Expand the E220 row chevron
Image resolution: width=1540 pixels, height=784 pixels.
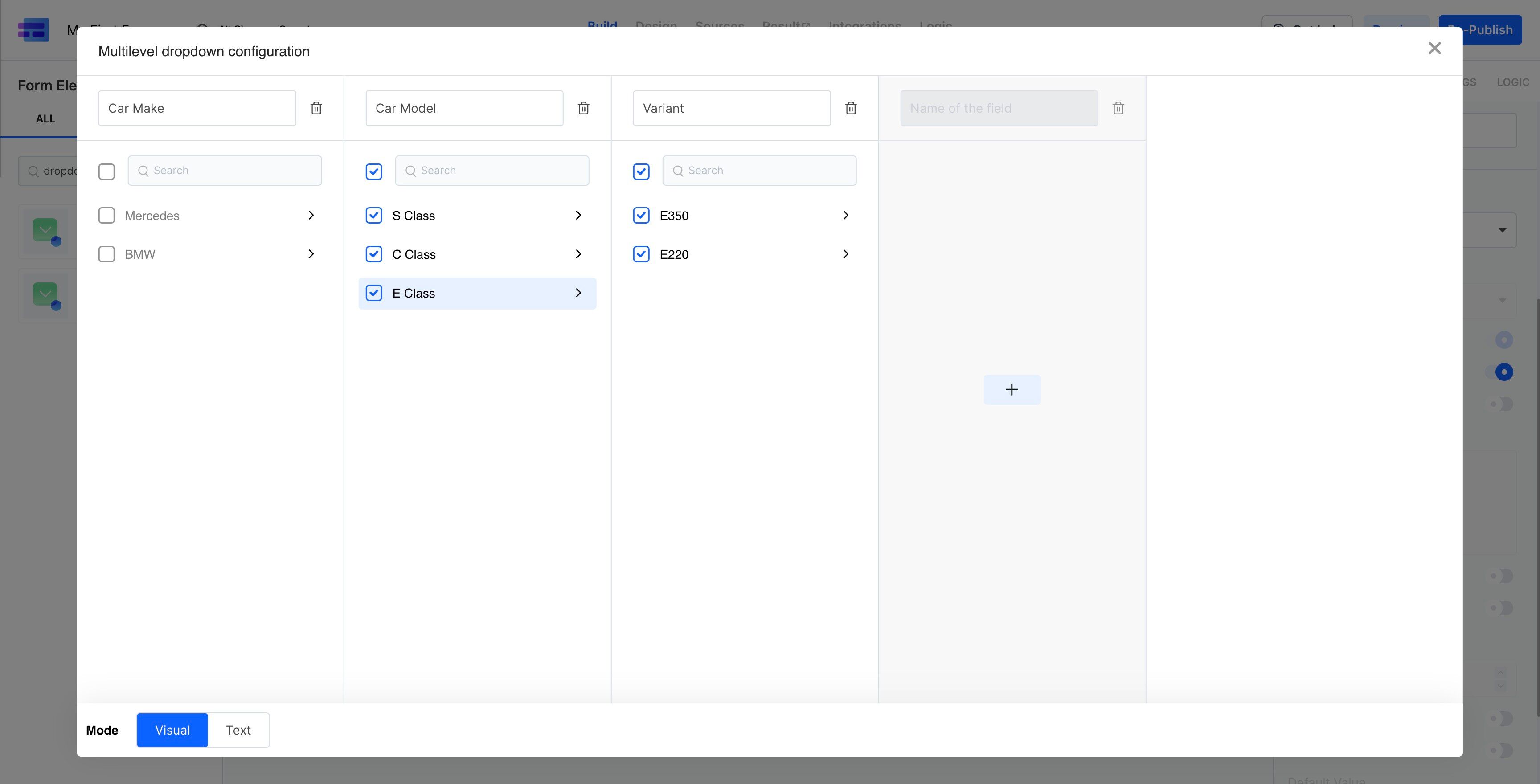tap(845, 254)
